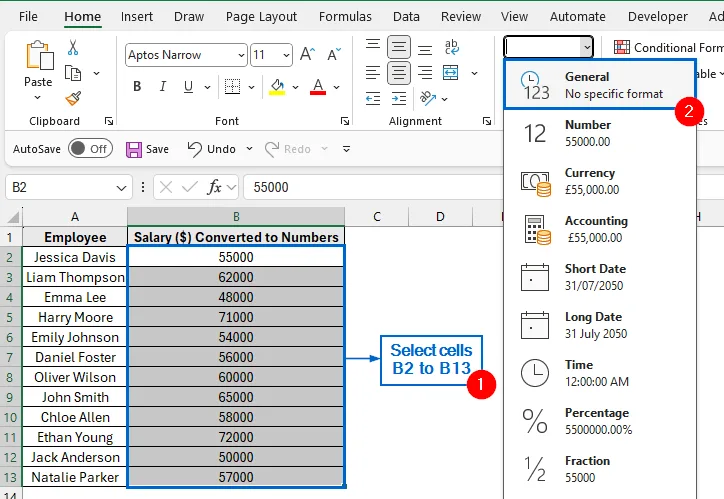This screenshot has width=724, height=499.
Task: Open Alignment settings dialog launcher
Action: [x=487, y=121]
